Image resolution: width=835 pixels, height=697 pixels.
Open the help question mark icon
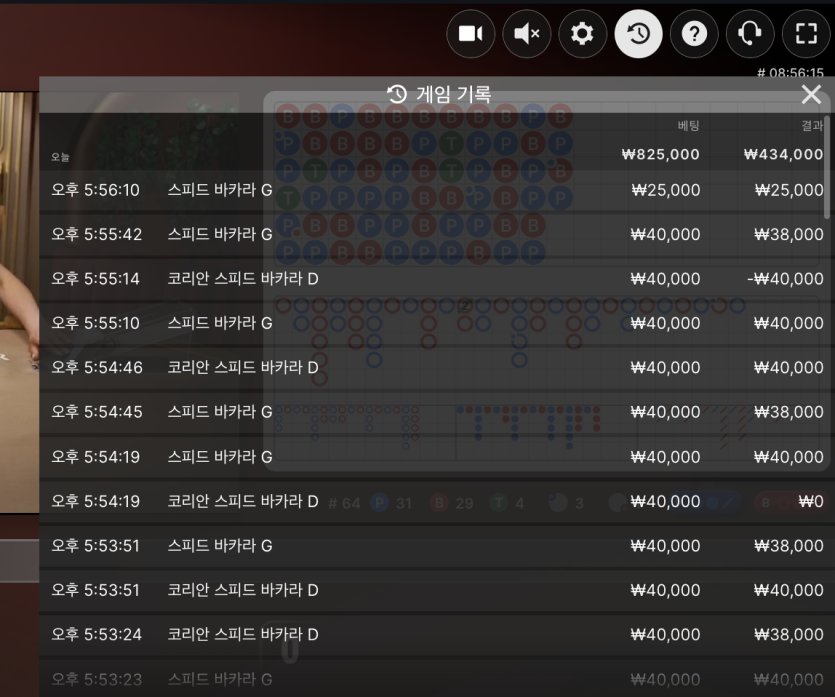[694, 34]
